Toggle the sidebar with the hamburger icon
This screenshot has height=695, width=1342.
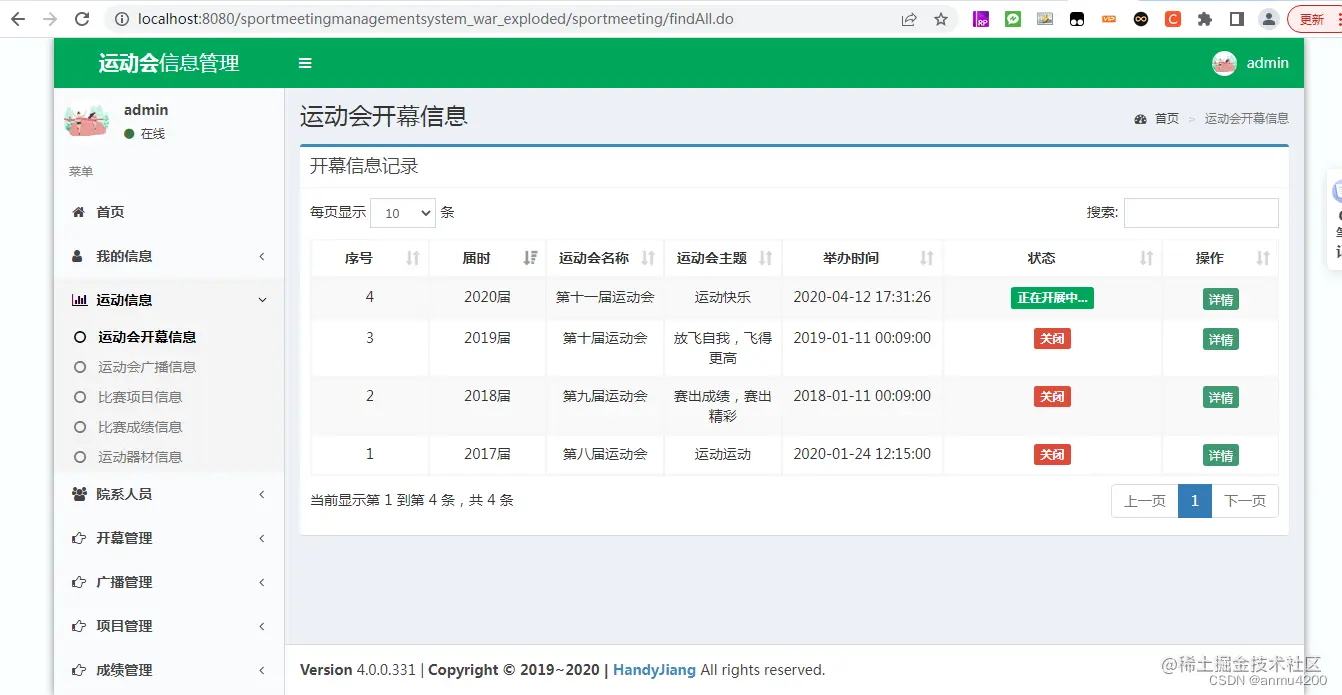pyautogui.click(x=305, y=62)
